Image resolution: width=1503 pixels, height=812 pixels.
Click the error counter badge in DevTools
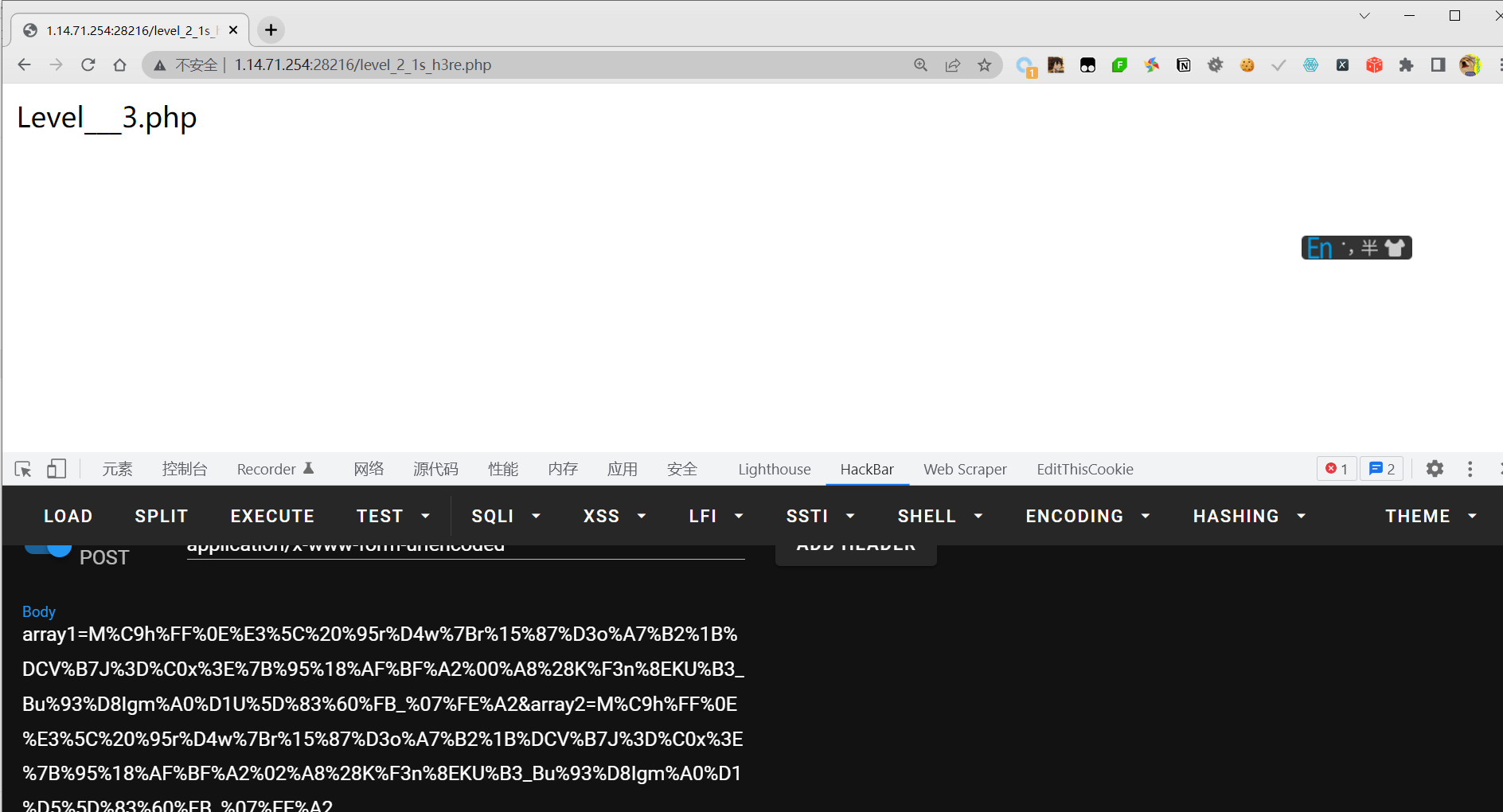(x=1336, y=468)
